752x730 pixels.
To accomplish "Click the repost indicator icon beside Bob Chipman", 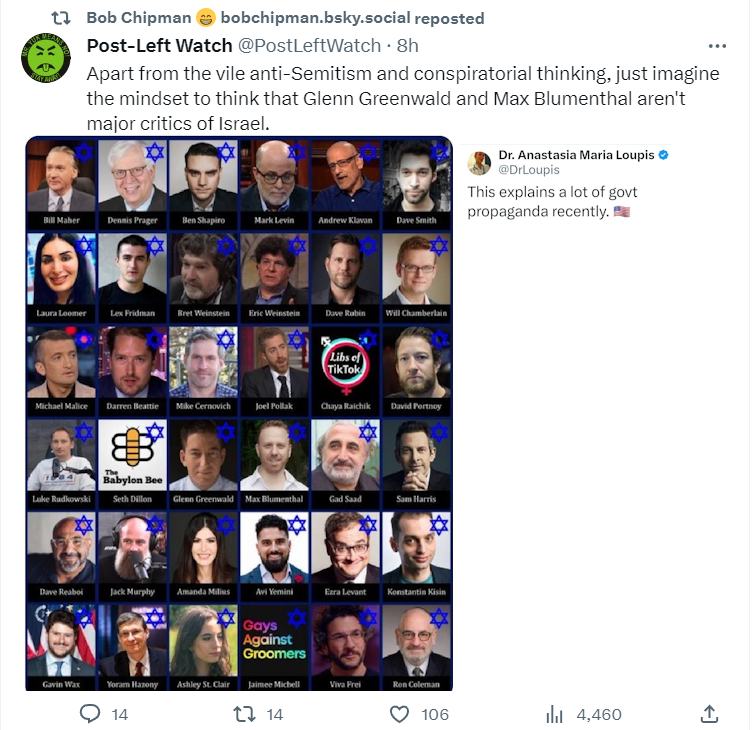I will [61, 18].
